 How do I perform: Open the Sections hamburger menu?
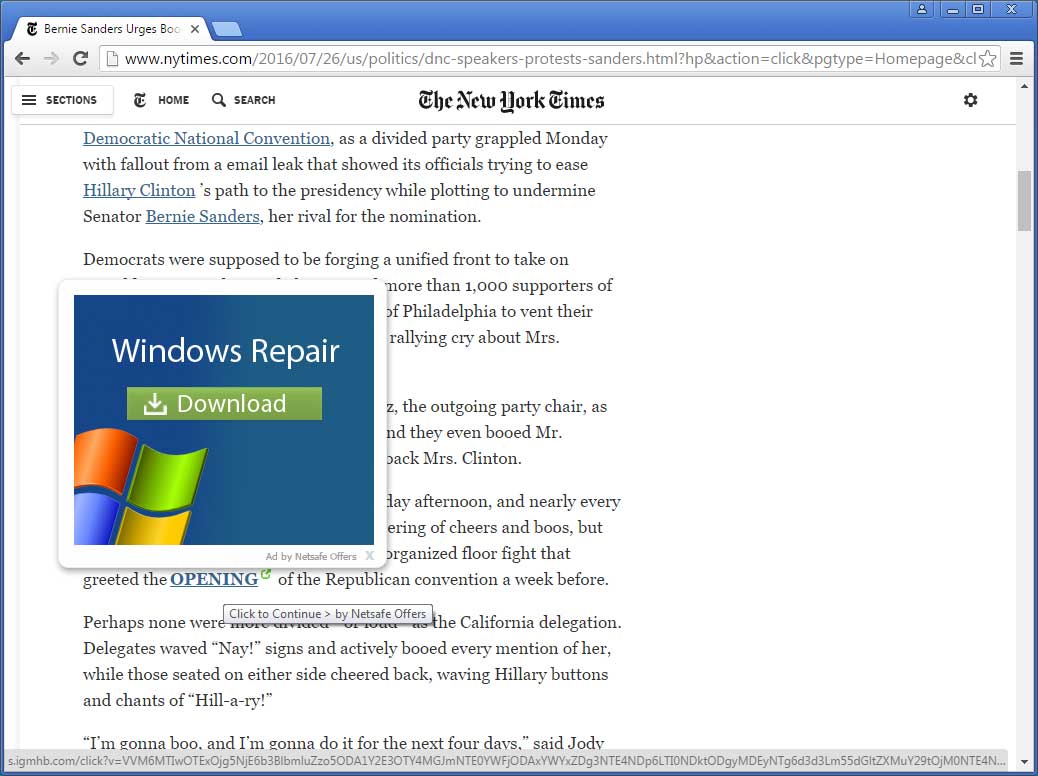point(62,100)
